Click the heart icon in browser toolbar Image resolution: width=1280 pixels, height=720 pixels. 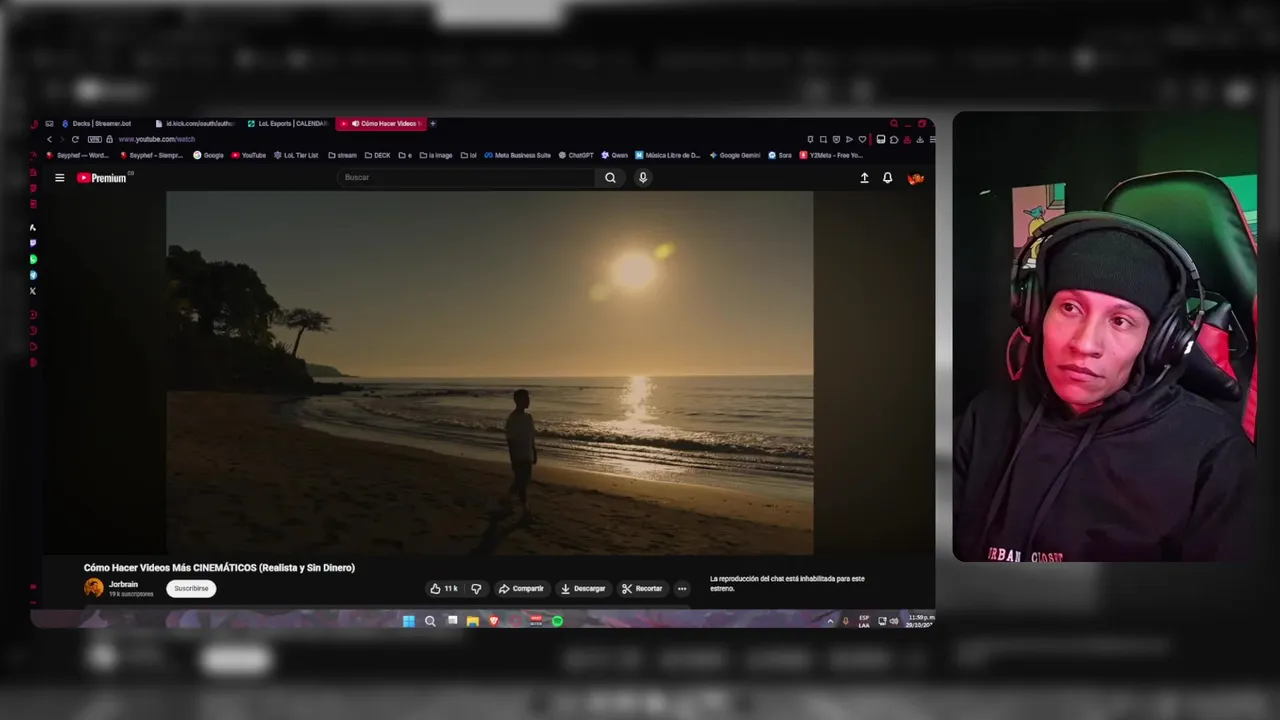862,139
